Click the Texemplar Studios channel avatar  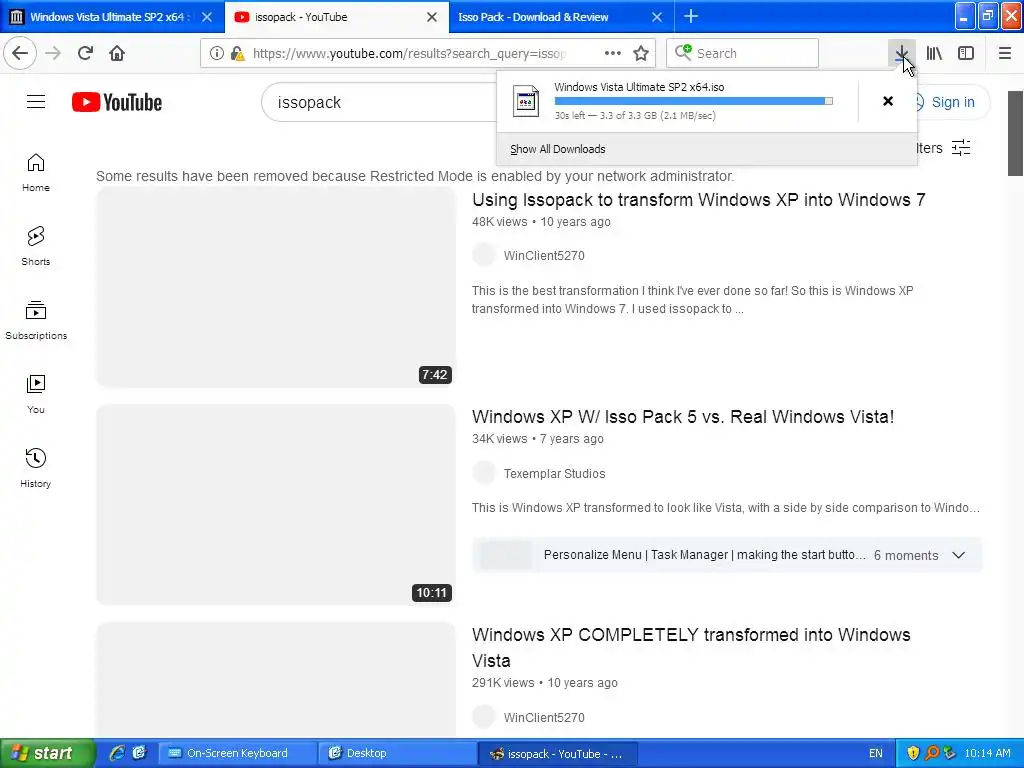pos(484,473)
